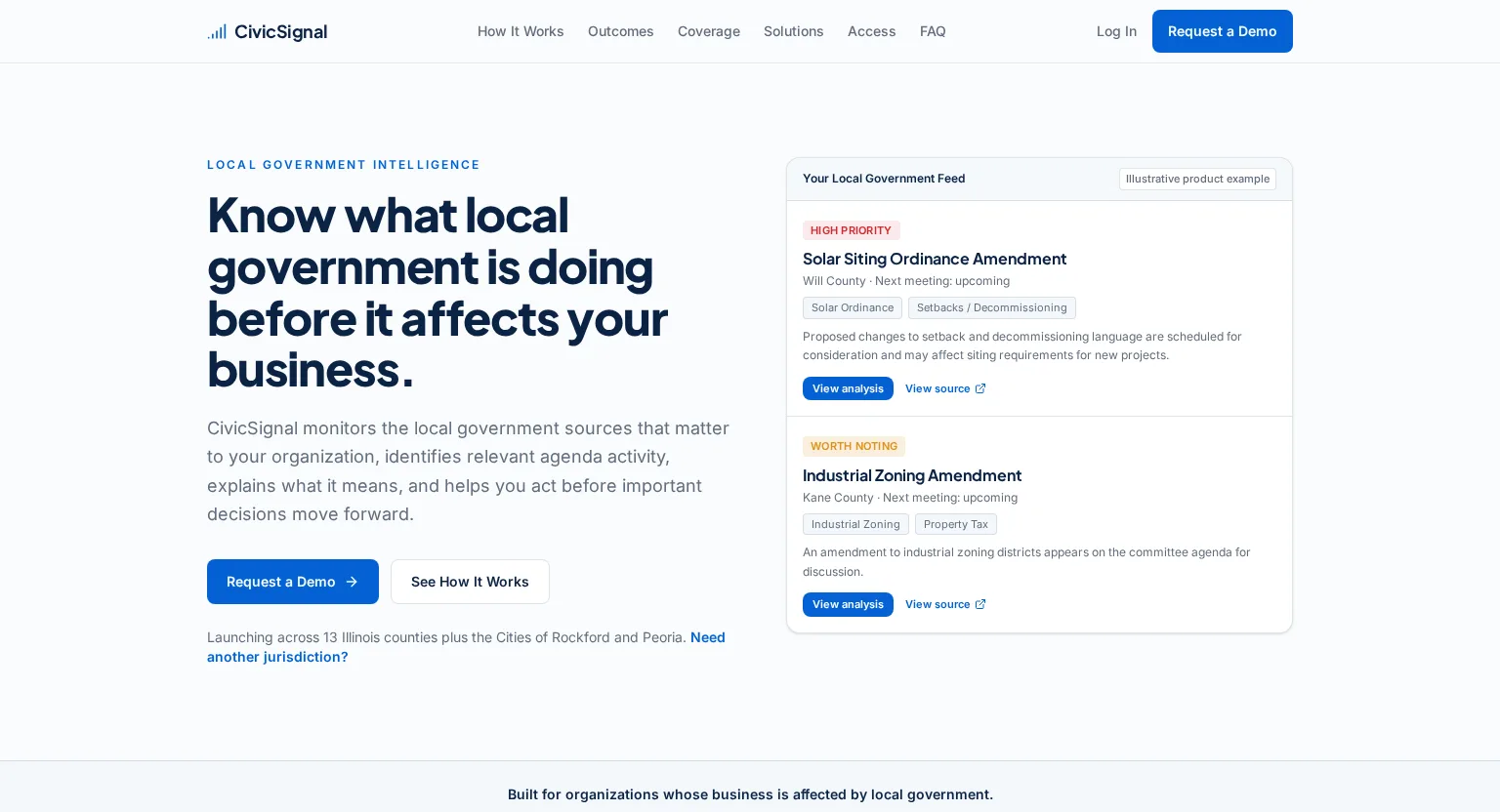Click the Industrial Zoning Amendment title

(x=912, y=475)
